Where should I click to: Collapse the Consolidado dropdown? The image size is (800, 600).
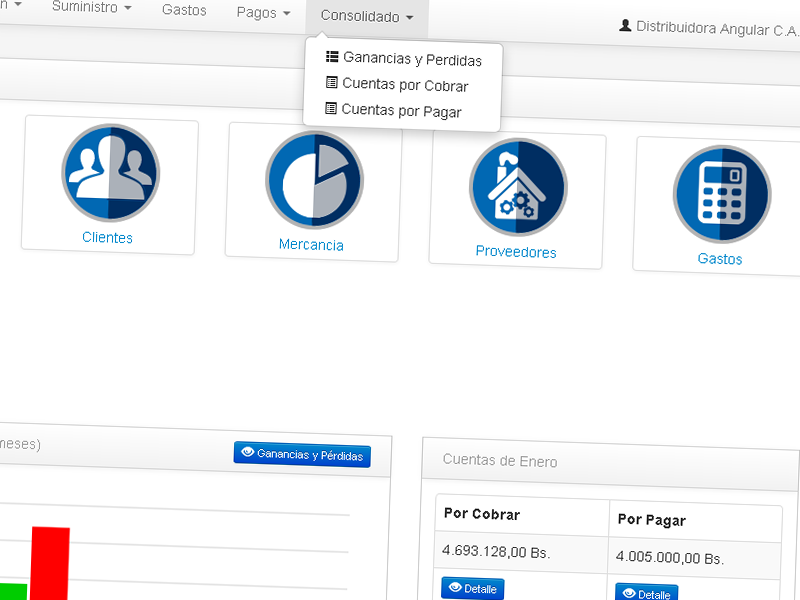[x=366, y=17]
